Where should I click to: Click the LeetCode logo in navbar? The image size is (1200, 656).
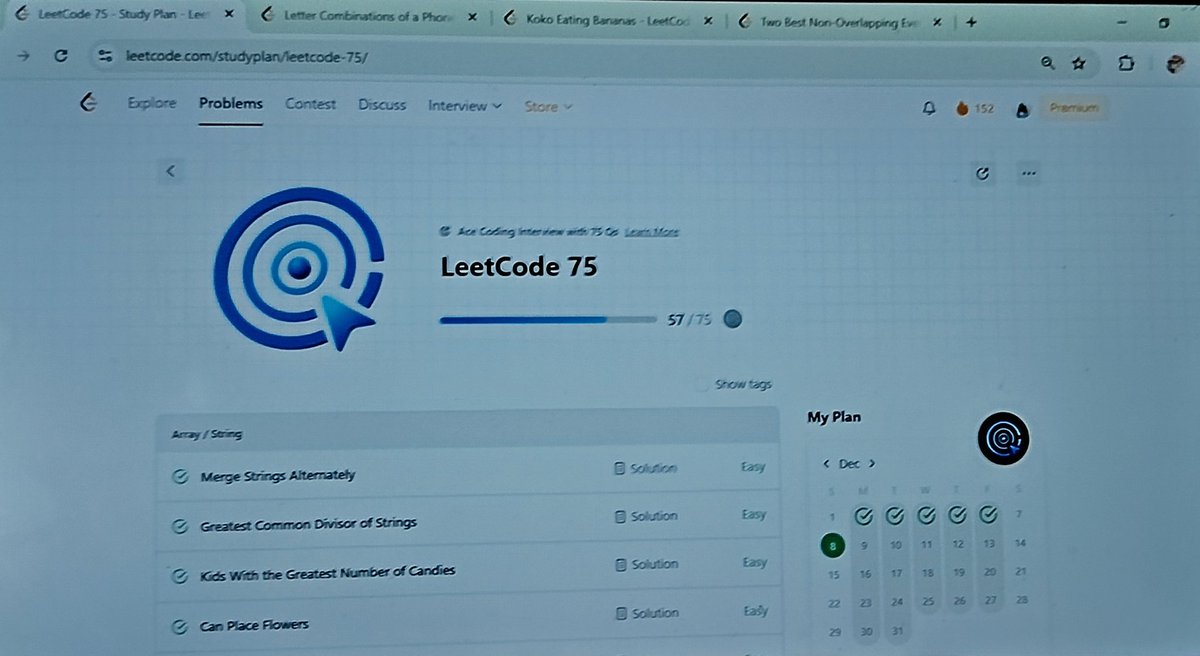click(x=88, y=103)
